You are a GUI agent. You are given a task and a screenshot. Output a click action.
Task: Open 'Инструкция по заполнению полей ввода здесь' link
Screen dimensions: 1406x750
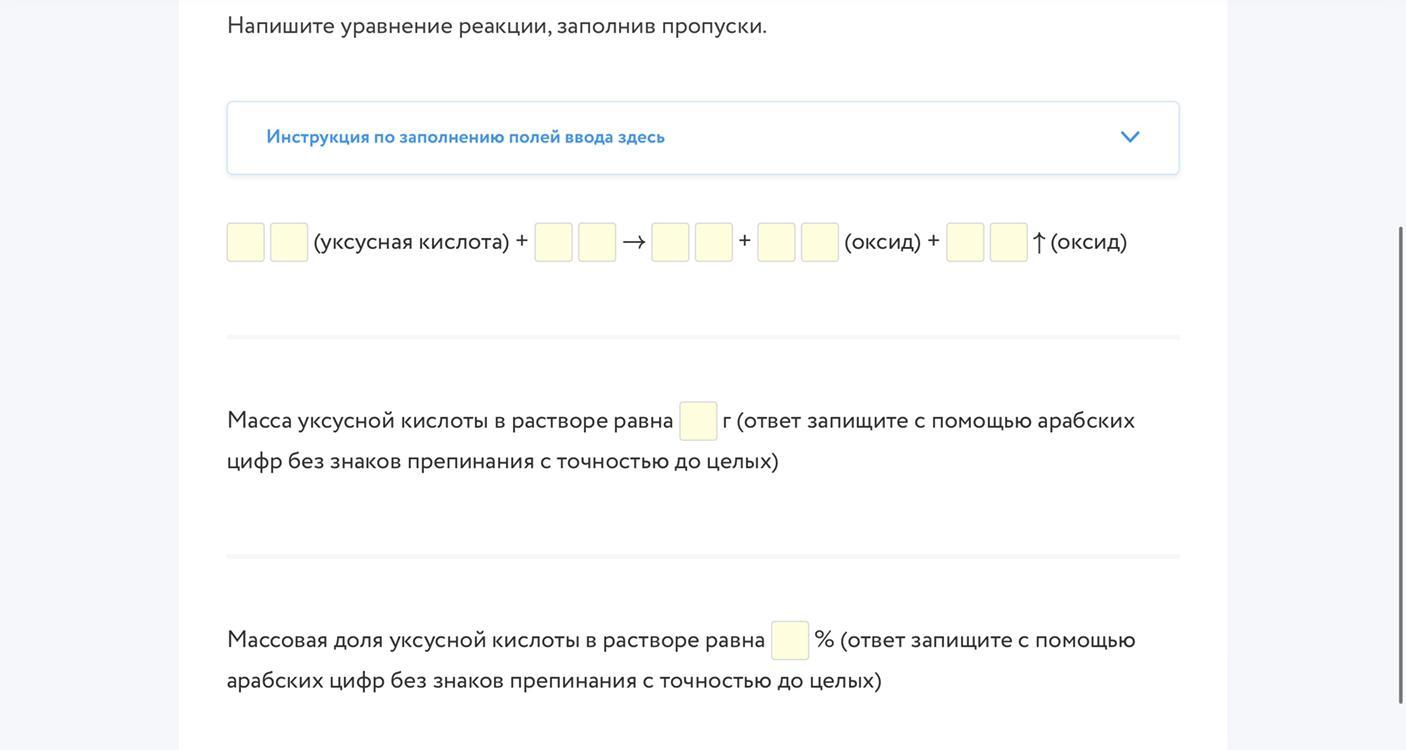(465, 137)
